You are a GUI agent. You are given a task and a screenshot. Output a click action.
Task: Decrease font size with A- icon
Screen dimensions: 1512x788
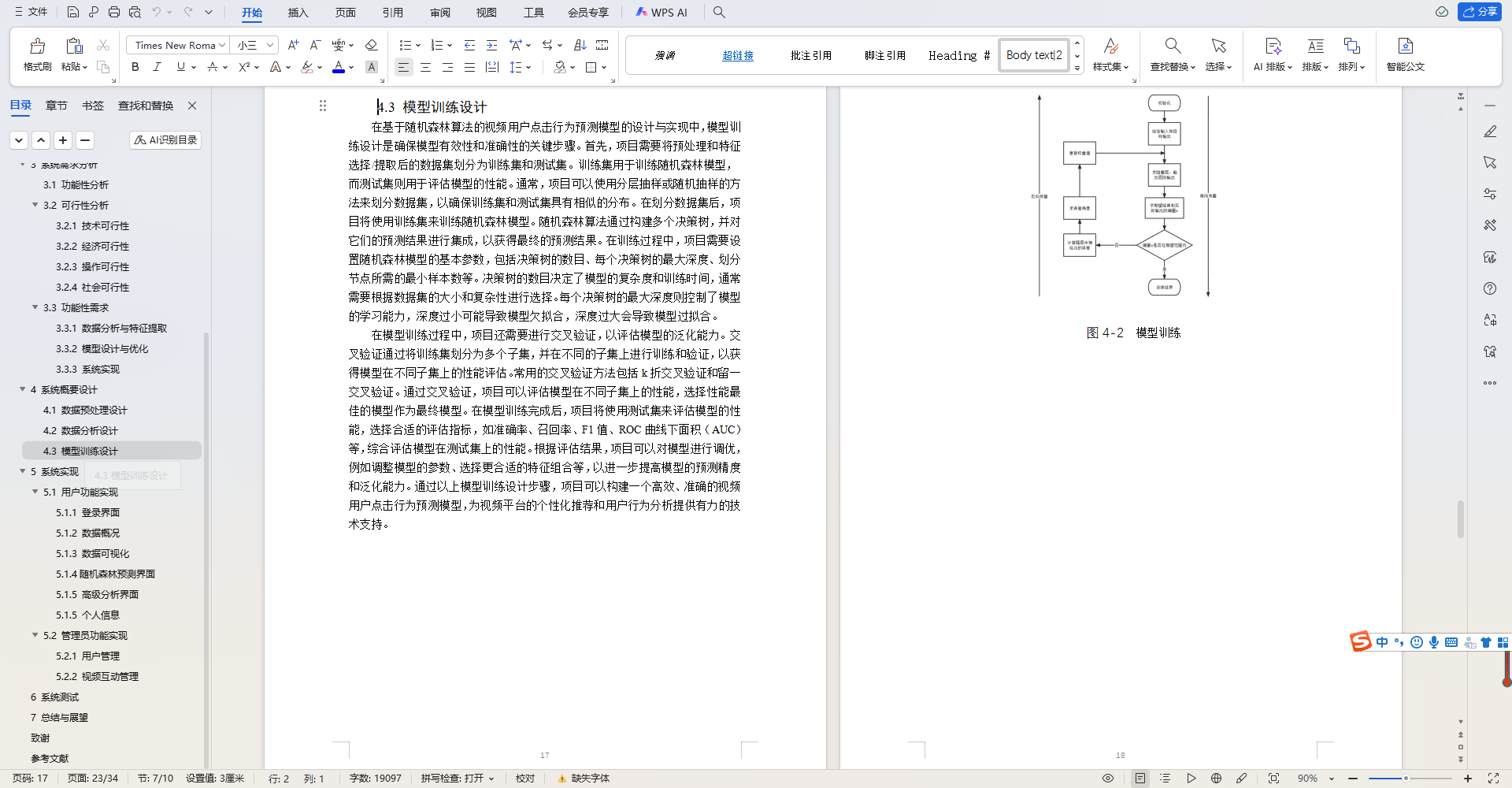[x=315, y=45]
